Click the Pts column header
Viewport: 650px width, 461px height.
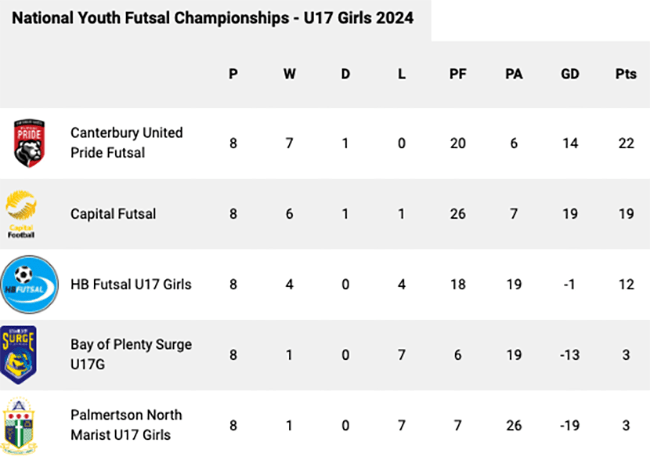[625, 74]
